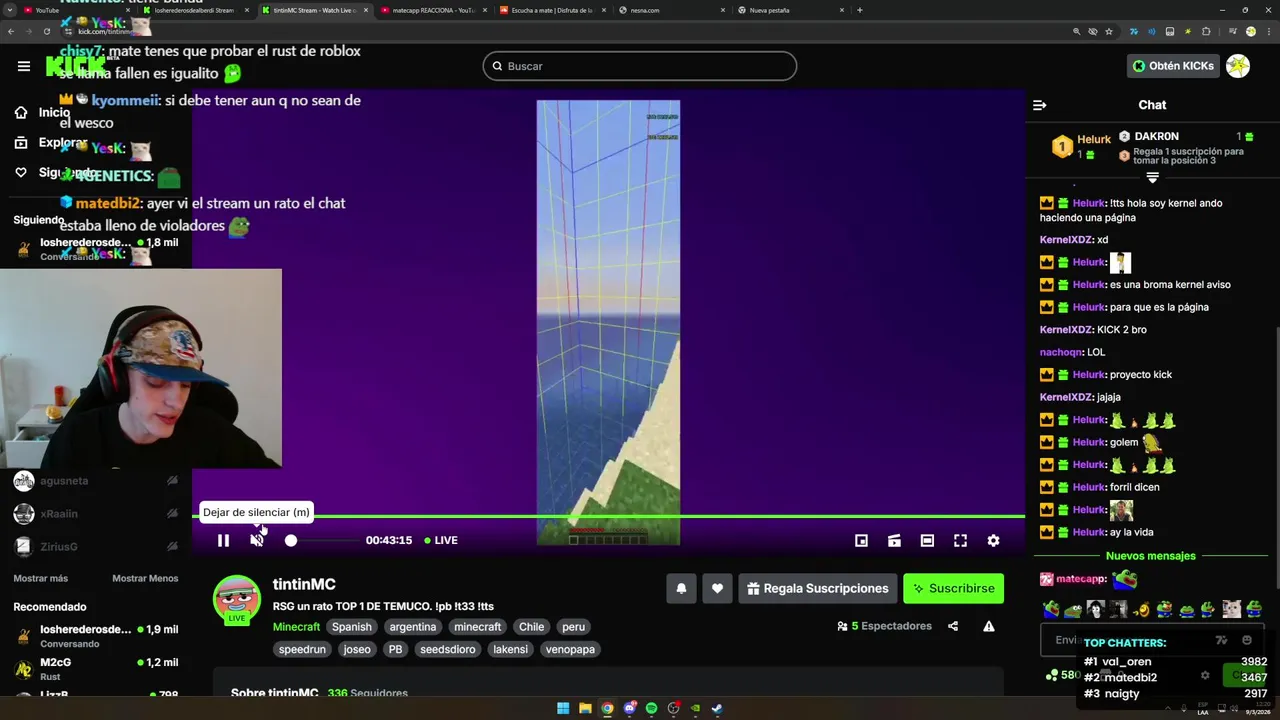Adjust the player volume slider
Viewport: 1280px width, 720px height.
tap(322, 540)
